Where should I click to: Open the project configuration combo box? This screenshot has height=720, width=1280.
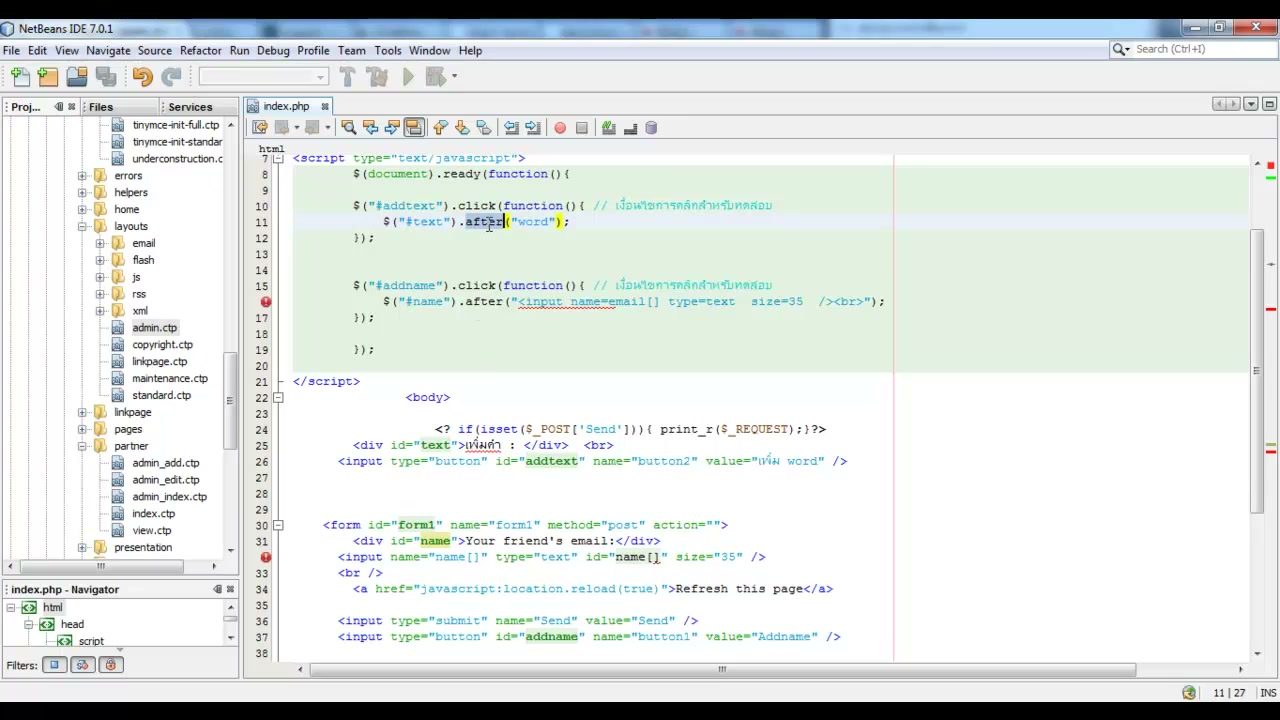click(x=263, y=77)
